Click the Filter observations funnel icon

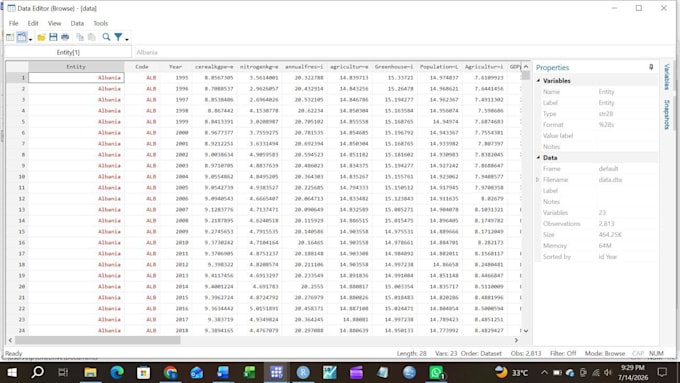coord(118,37)
